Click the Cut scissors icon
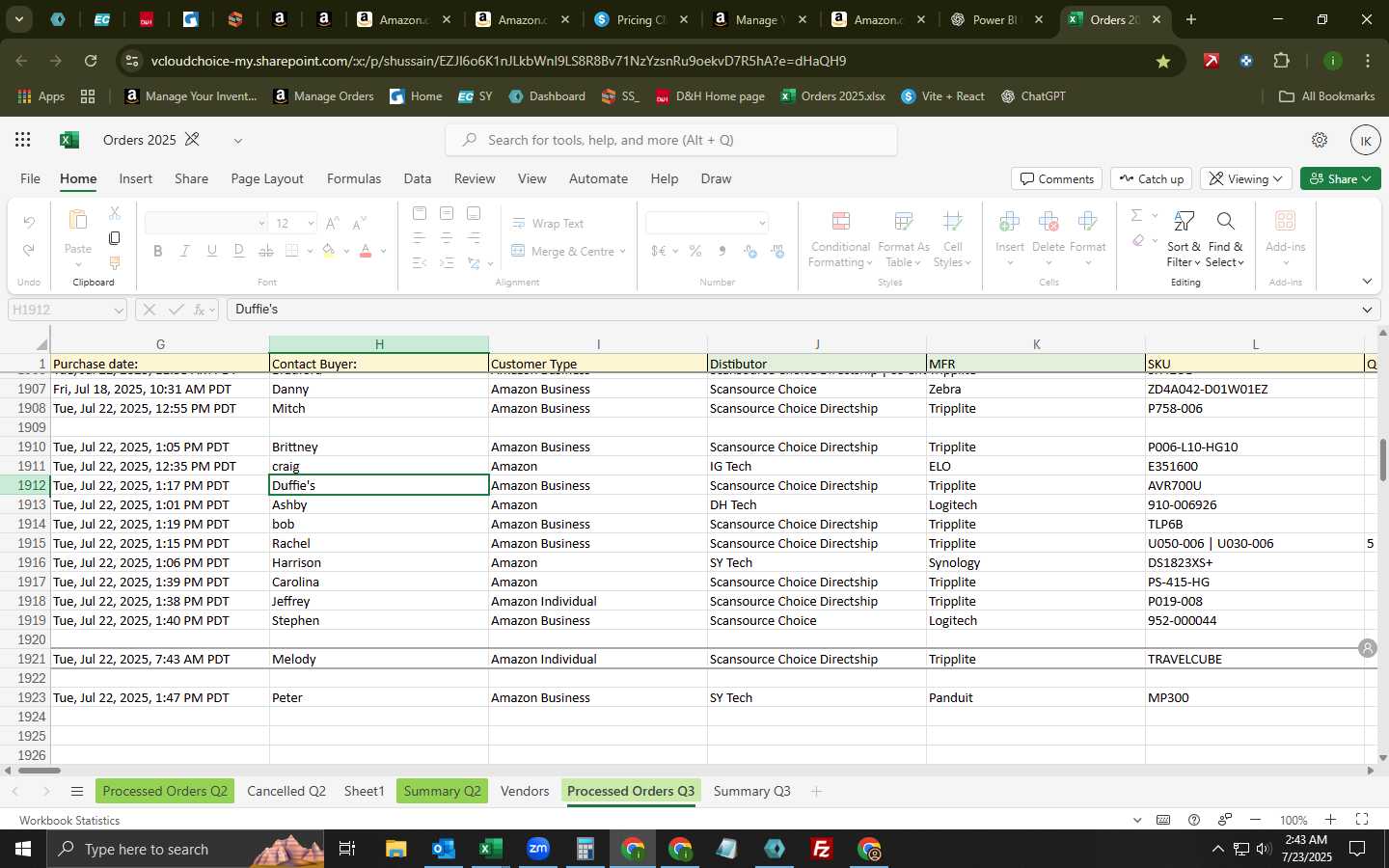This screenshot has height=868, width=1389. coord(115,212)
